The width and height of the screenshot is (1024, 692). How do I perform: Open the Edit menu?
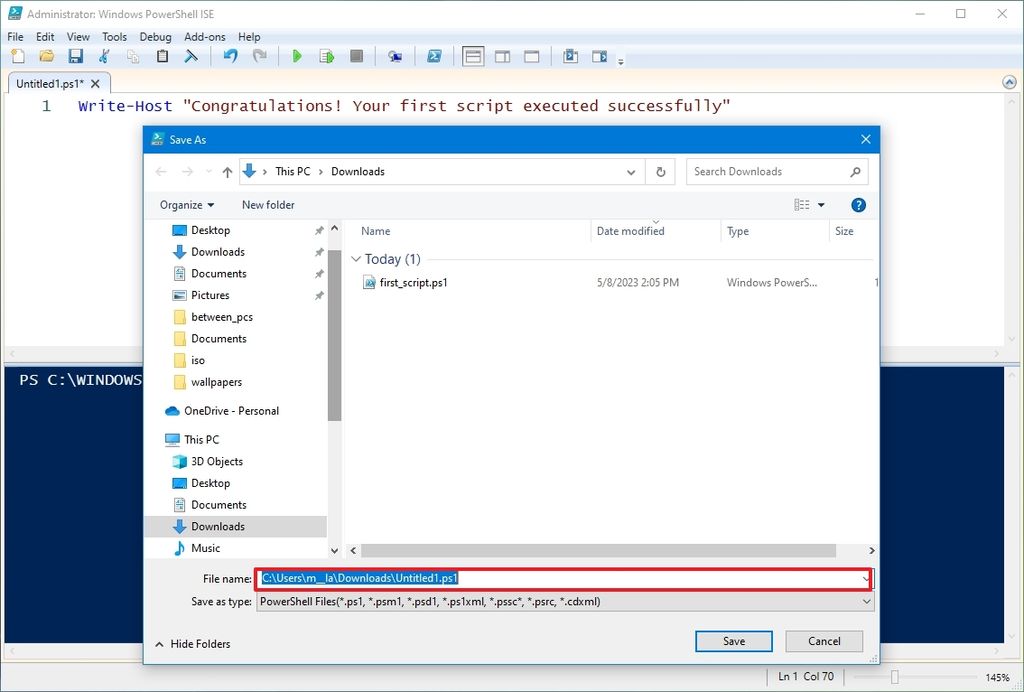coord(45,37)
